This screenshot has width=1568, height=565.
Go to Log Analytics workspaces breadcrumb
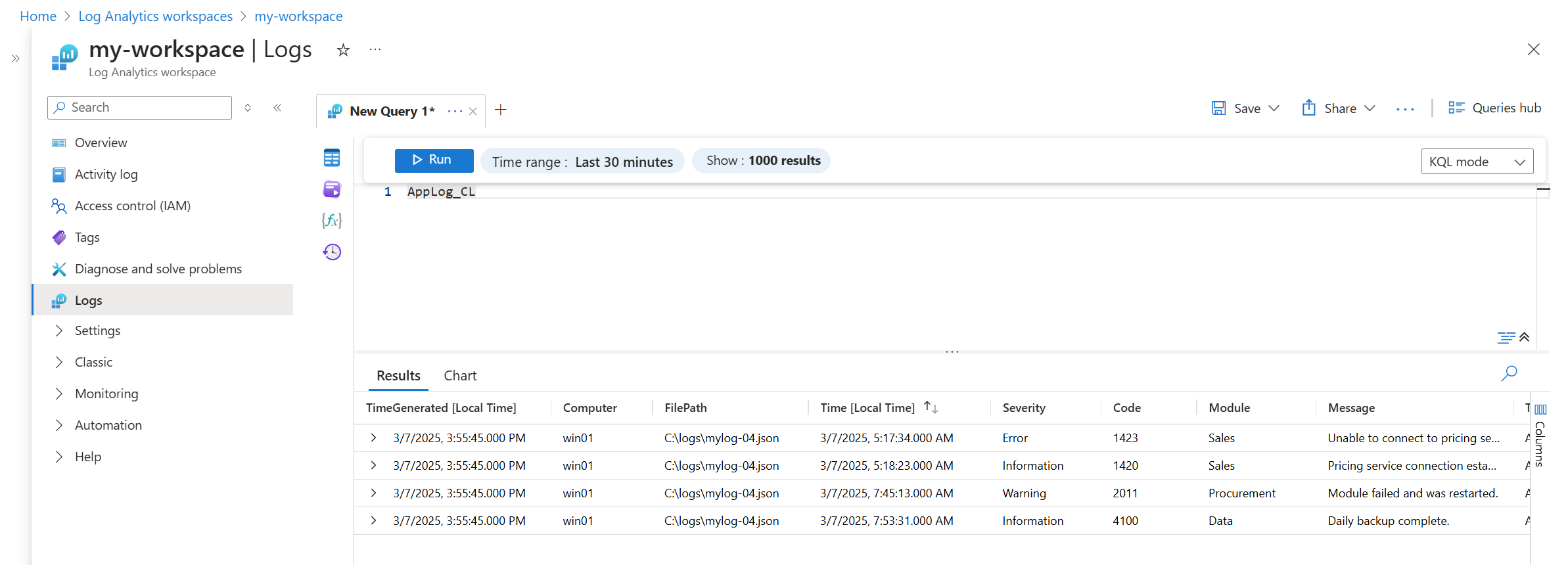155,16
